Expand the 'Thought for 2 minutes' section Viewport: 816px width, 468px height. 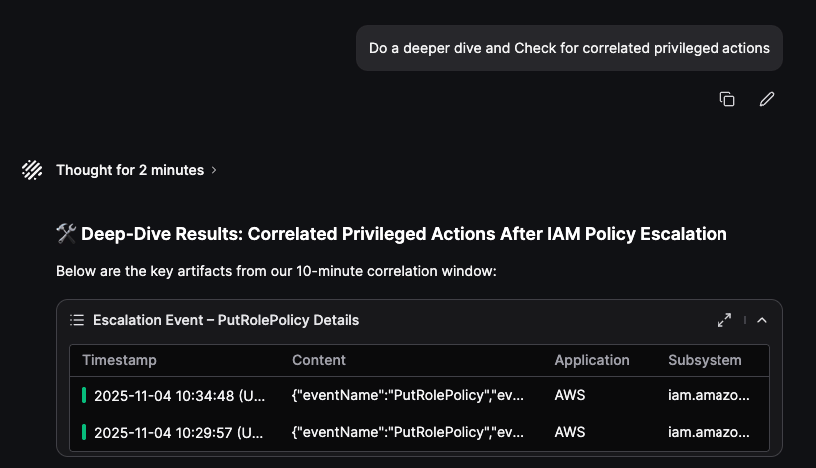click(136, 170)
